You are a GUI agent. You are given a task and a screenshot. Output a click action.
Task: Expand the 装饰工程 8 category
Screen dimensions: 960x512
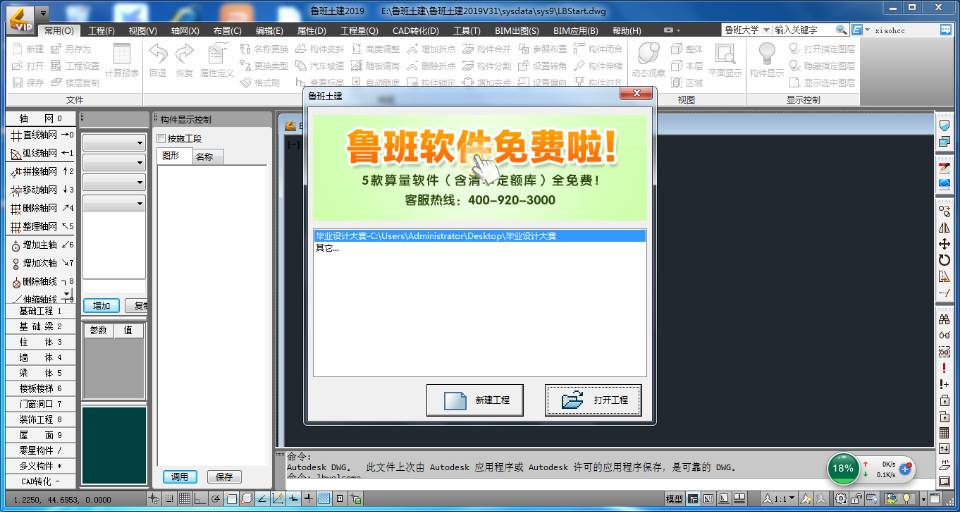(41, 420)
